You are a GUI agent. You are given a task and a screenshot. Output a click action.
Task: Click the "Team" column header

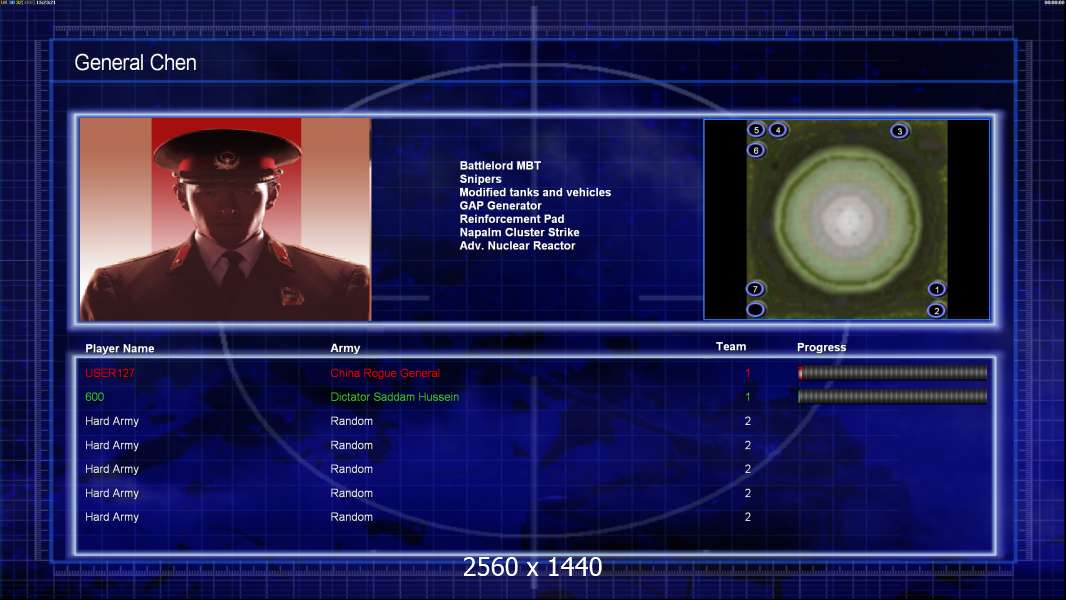pyautogui.click(x=731, y=347)
